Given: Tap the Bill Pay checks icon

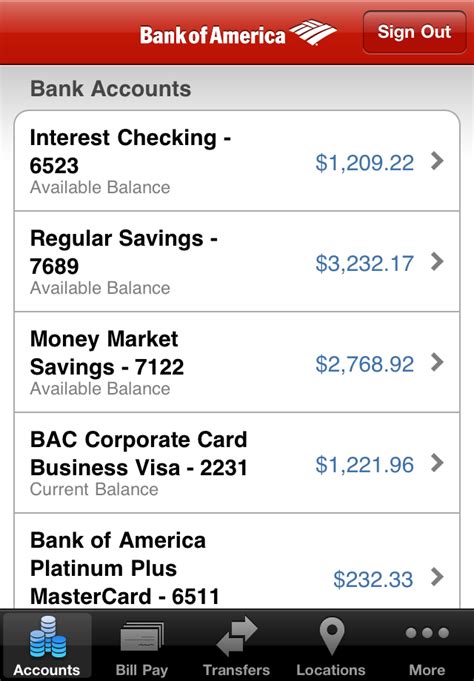Looking at the screenshot, I should pyautogui.click(x=142, y=637).
